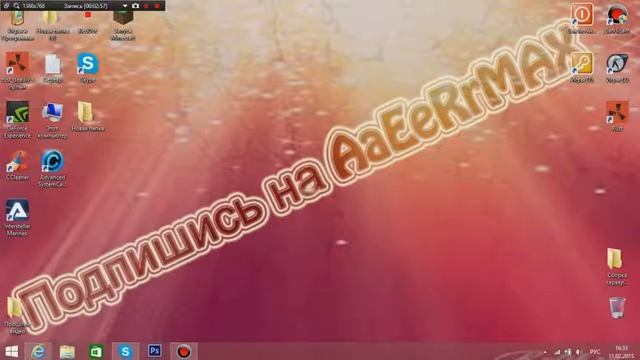Image resolution: width=640 pixels, height=360 pixels.
Task: Open the network tray icon
Action: 557,352
